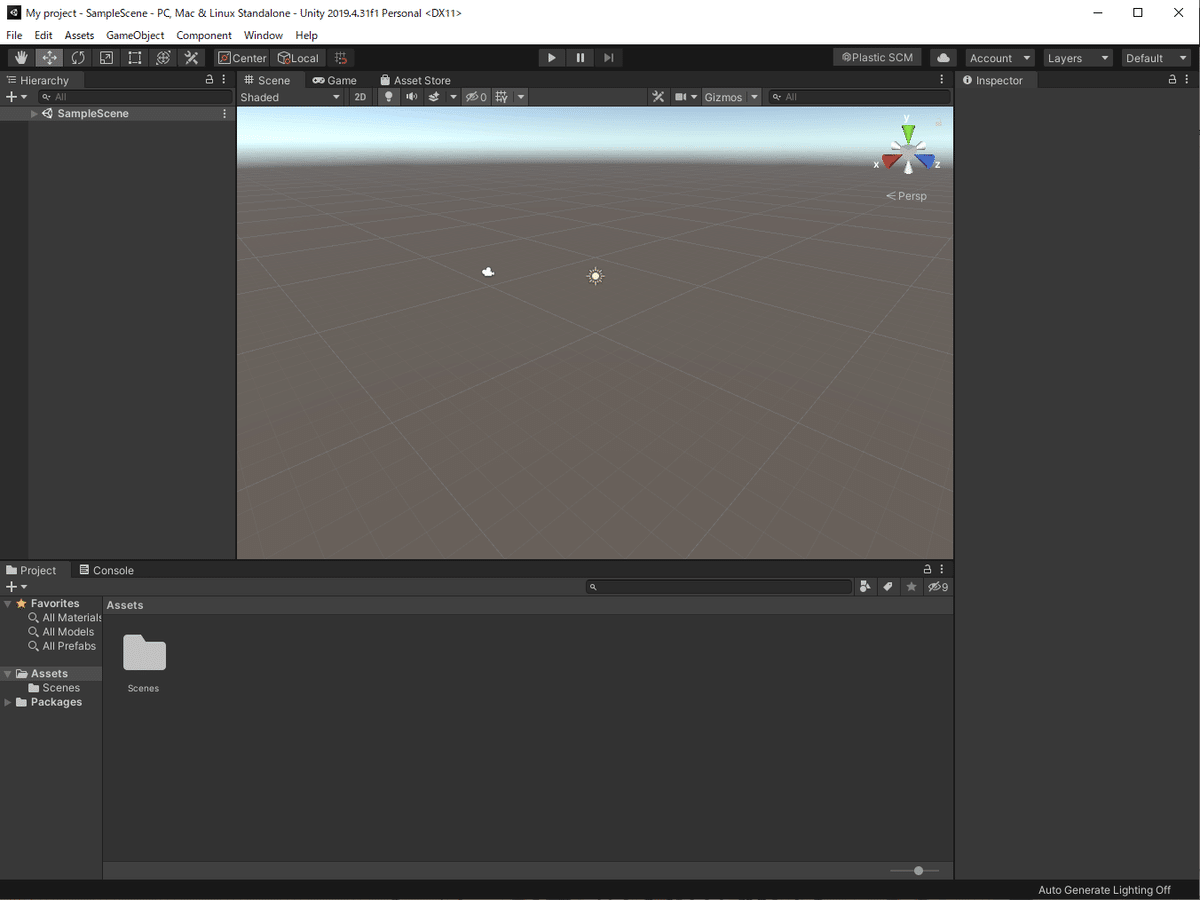
Task: Toggle scene audio
Action: point(411,97)
